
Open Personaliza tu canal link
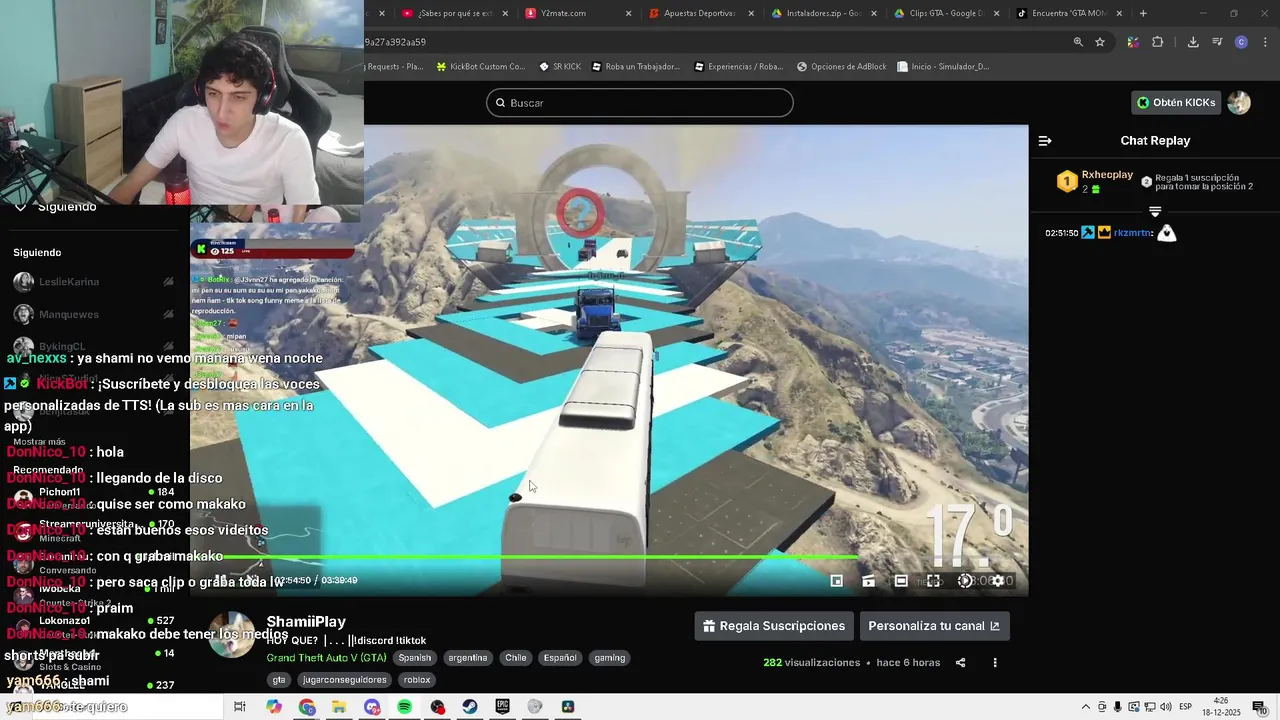[x=934, y=626]
